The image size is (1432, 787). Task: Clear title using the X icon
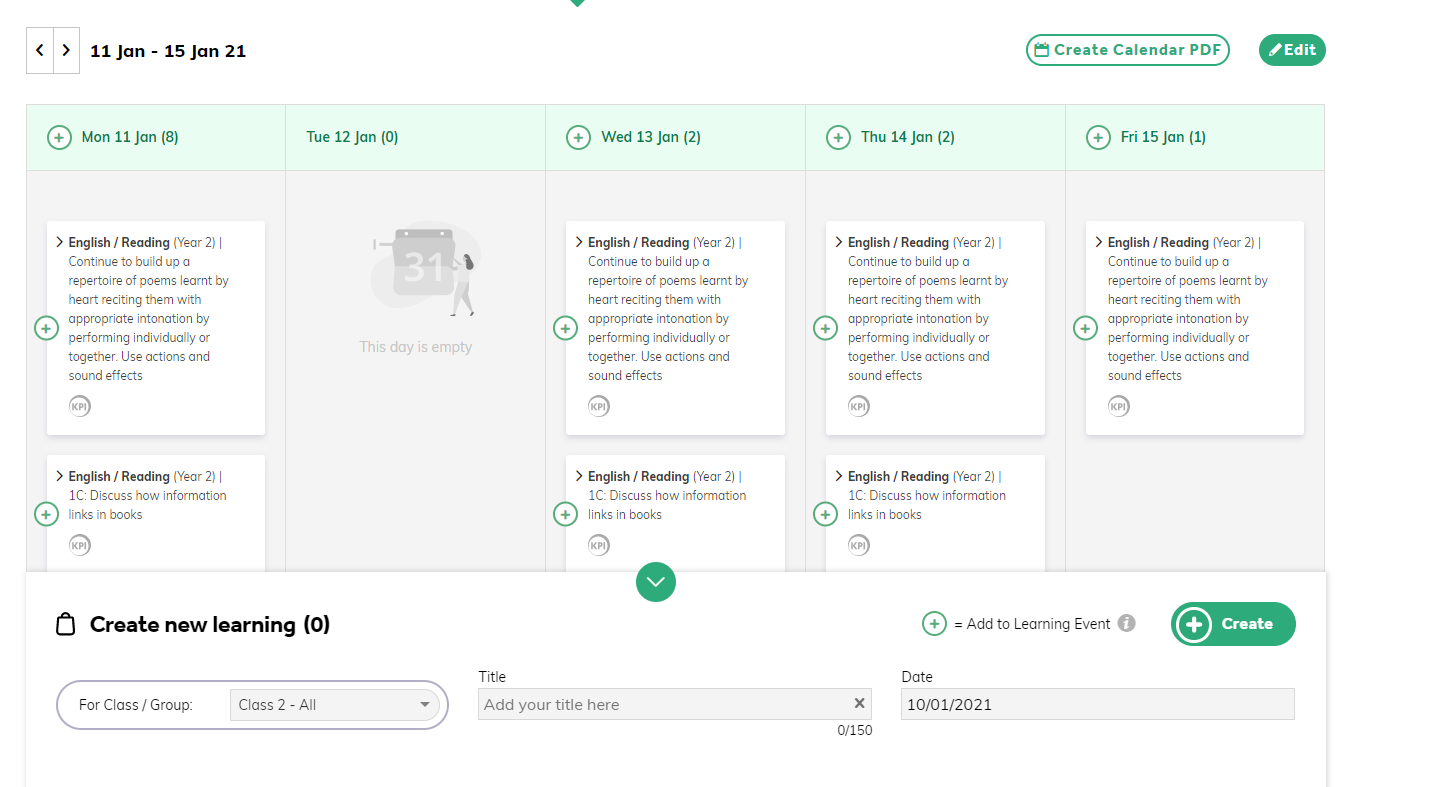pyautogui.click(x=859, y=704)
